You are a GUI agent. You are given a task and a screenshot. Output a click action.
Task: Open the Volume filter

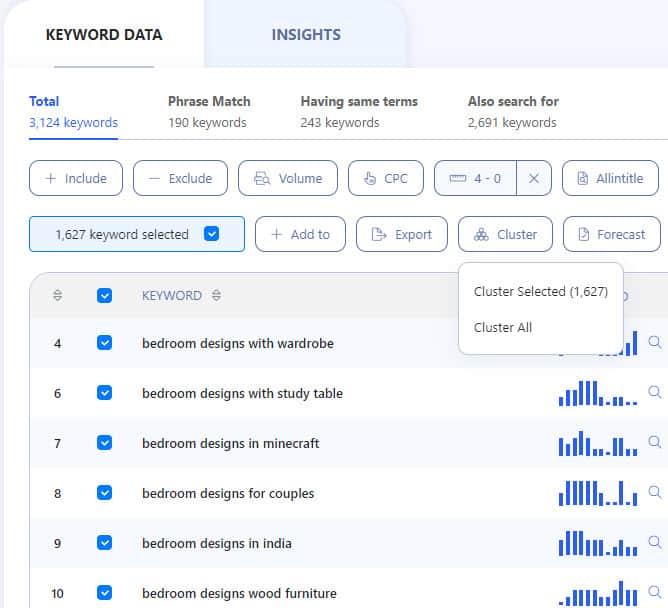[x=288, y=178]
